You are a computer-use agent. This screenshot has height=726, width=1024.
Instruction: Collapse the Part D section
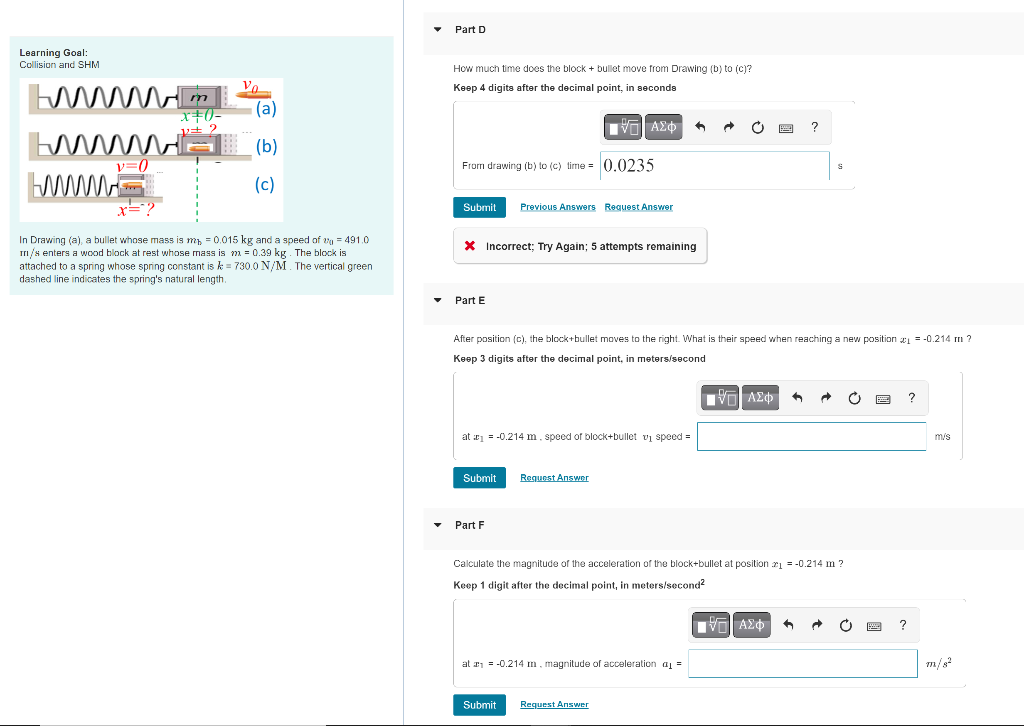pos(438,29)
